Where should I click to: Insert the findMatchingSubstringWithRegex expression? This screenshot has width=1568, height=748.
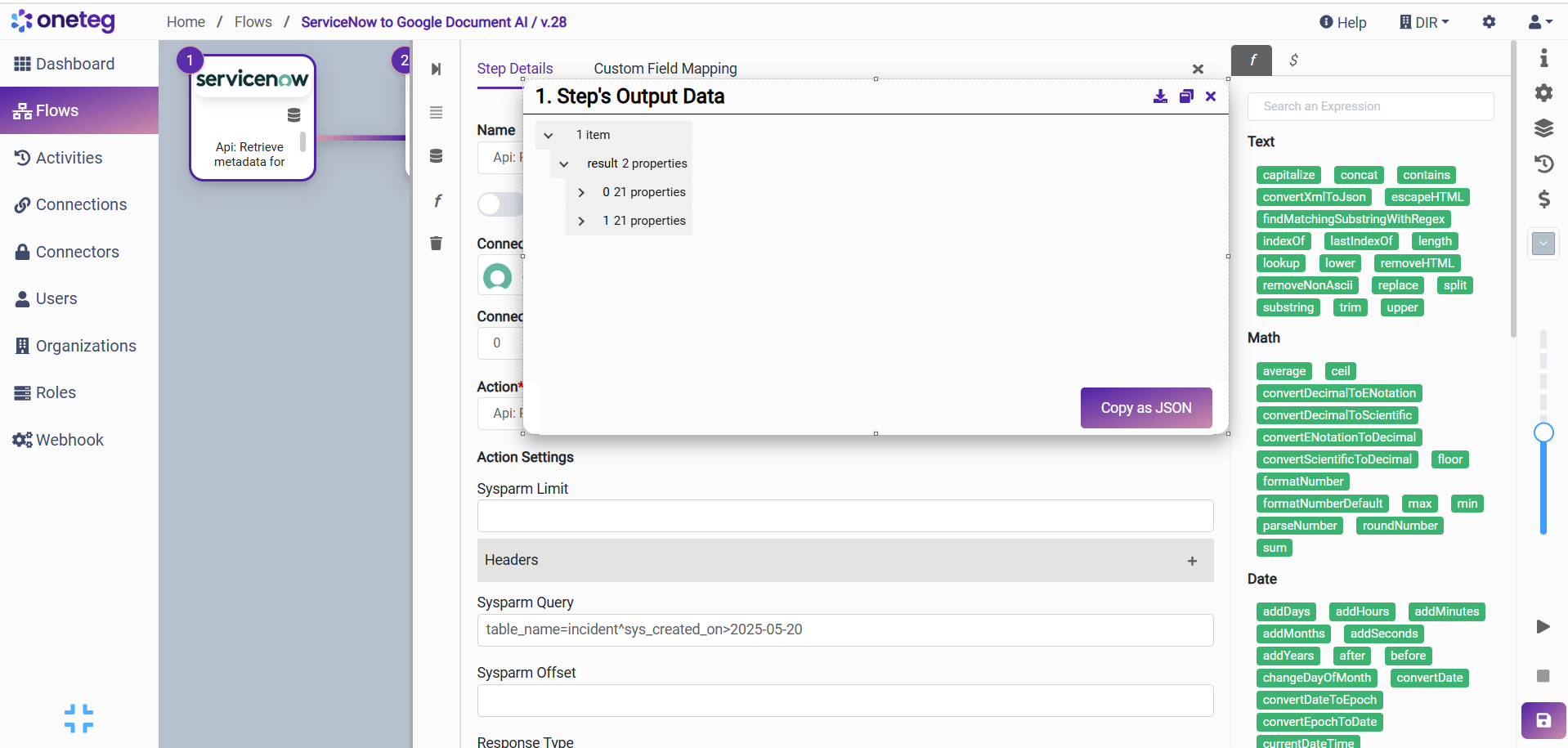click(x=1353, y=219)
